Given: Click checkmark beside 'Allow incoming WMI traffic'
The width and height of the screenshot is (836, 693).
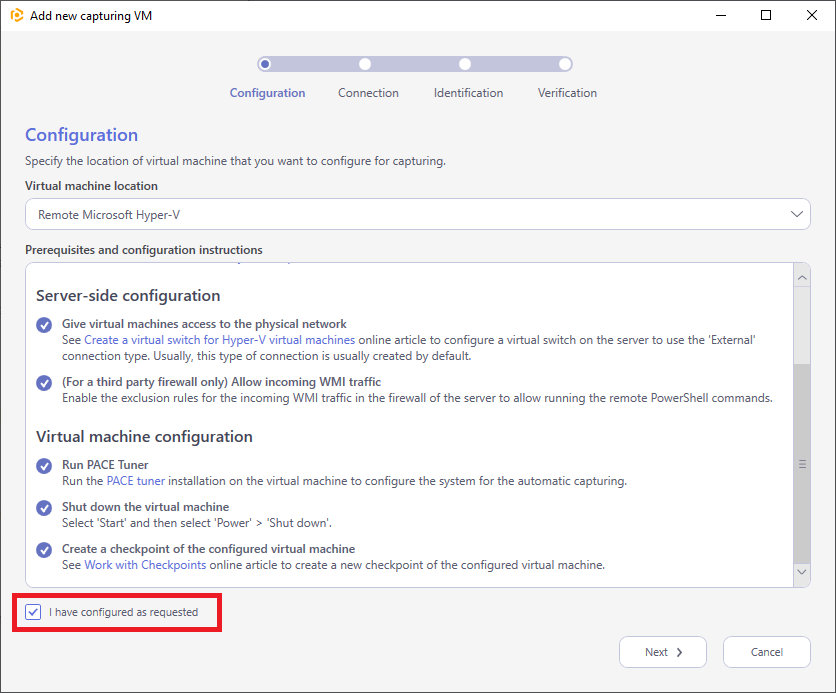Looking at the screenshot, I should click(x=44, y=383).
